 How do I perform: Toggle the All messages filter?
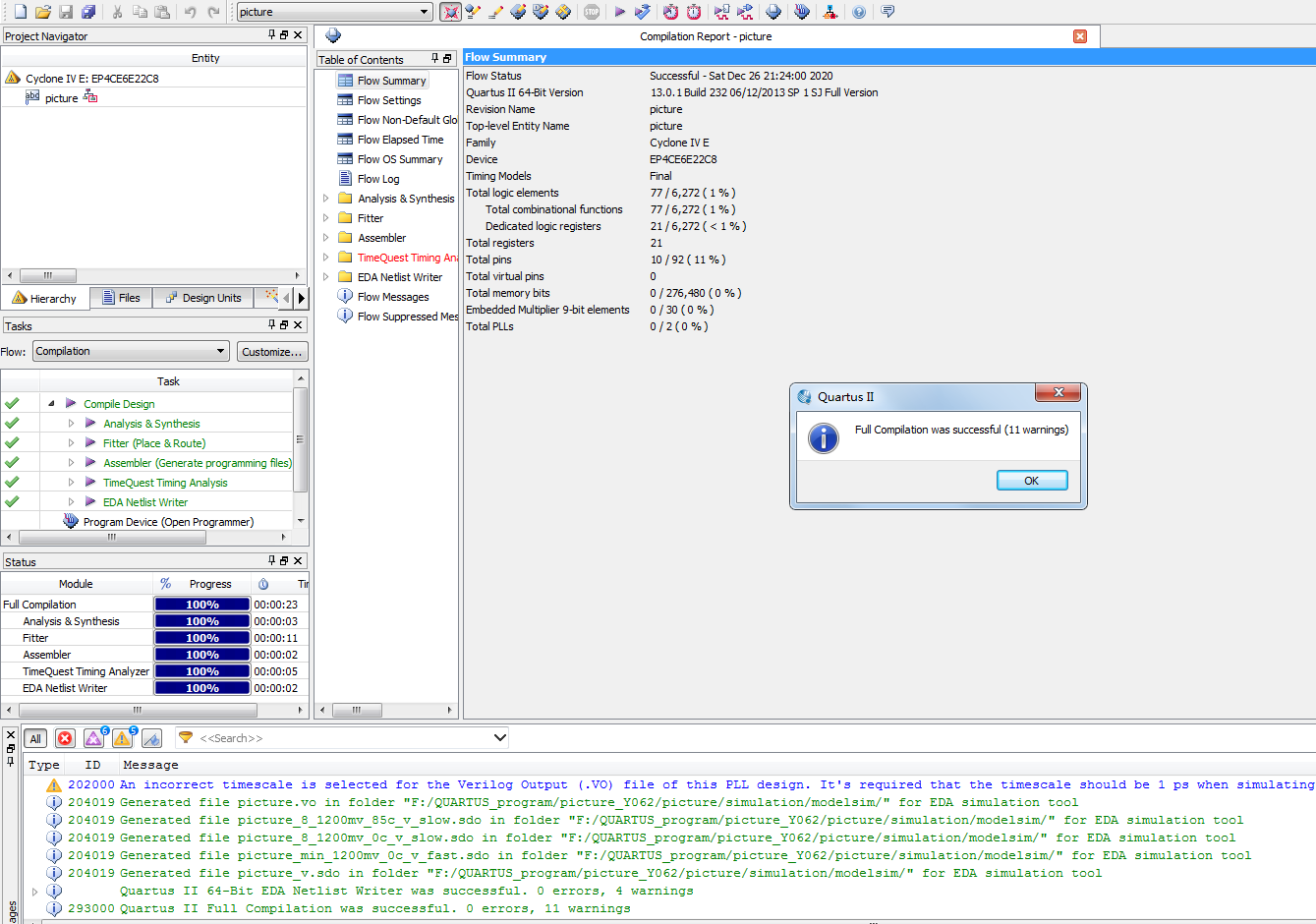35,738
